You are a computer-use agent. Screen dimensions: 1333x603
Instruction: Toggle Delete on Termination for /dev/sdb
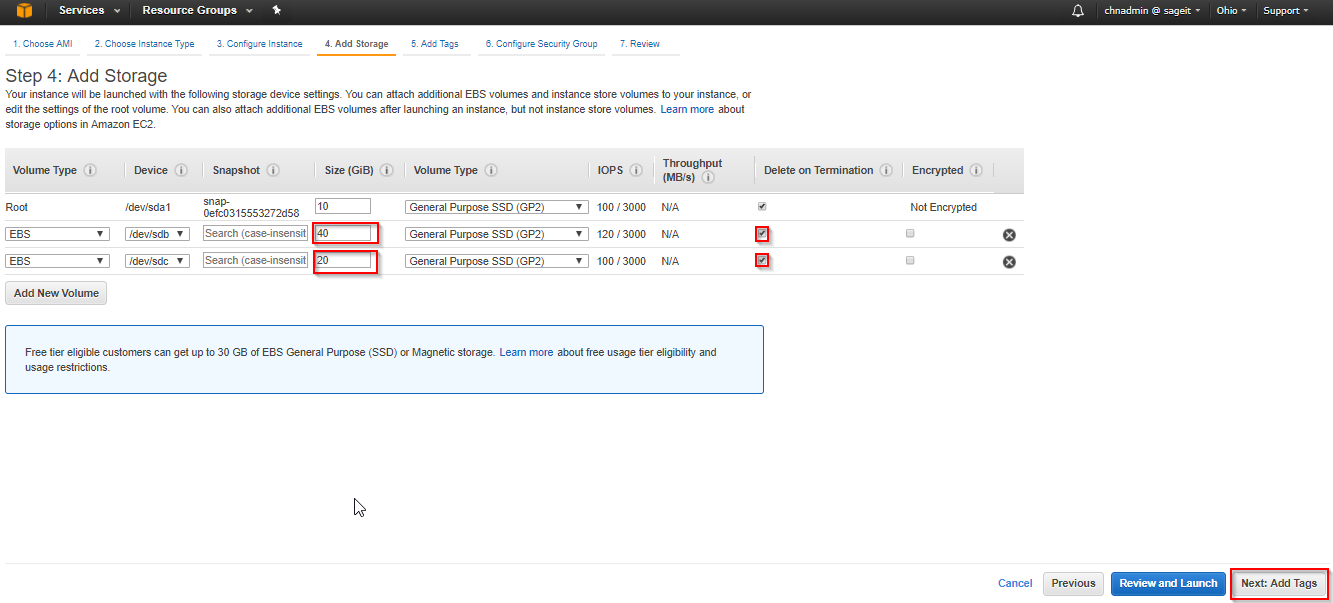tap(763, 234)
